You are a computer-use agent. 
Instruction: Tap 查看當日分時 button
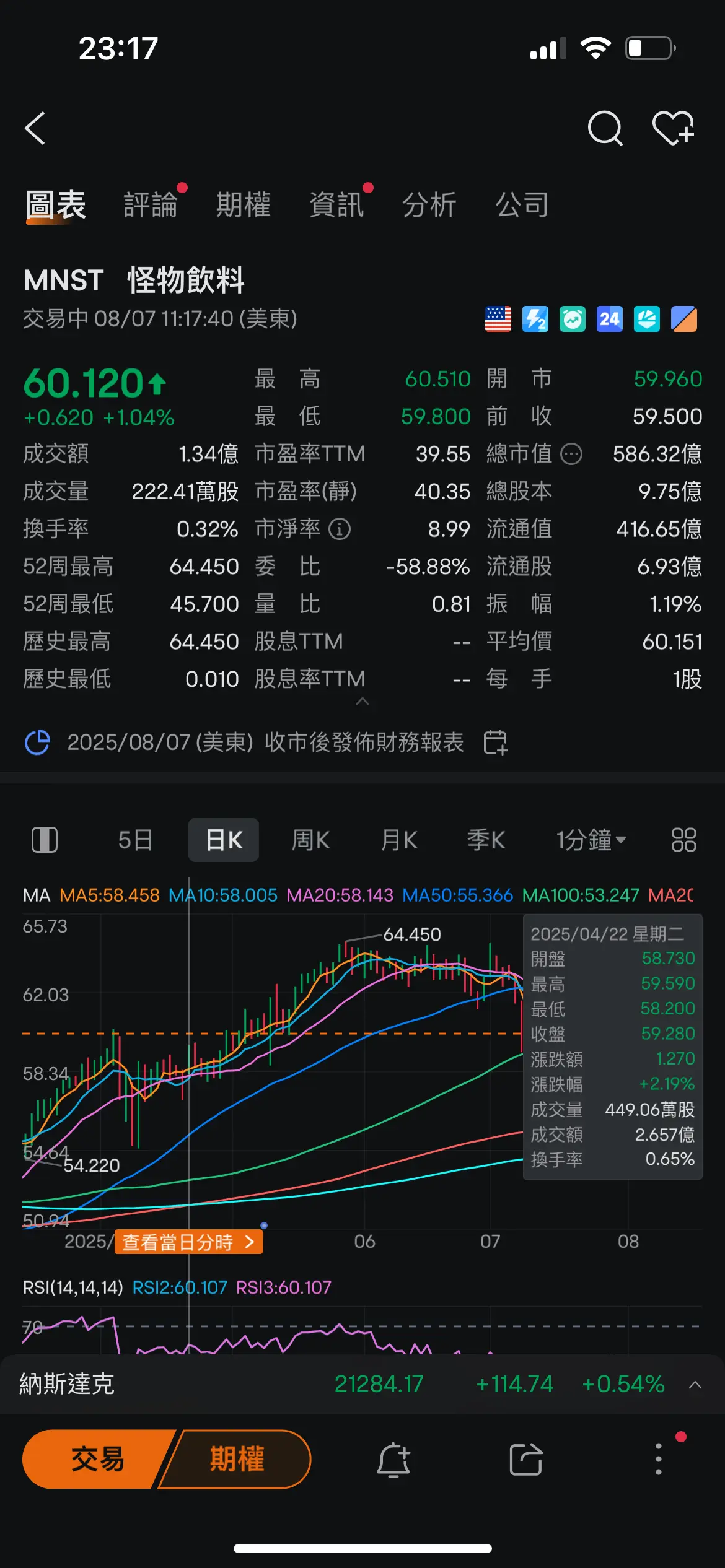pyautogui.click(x=189, y=1242)
